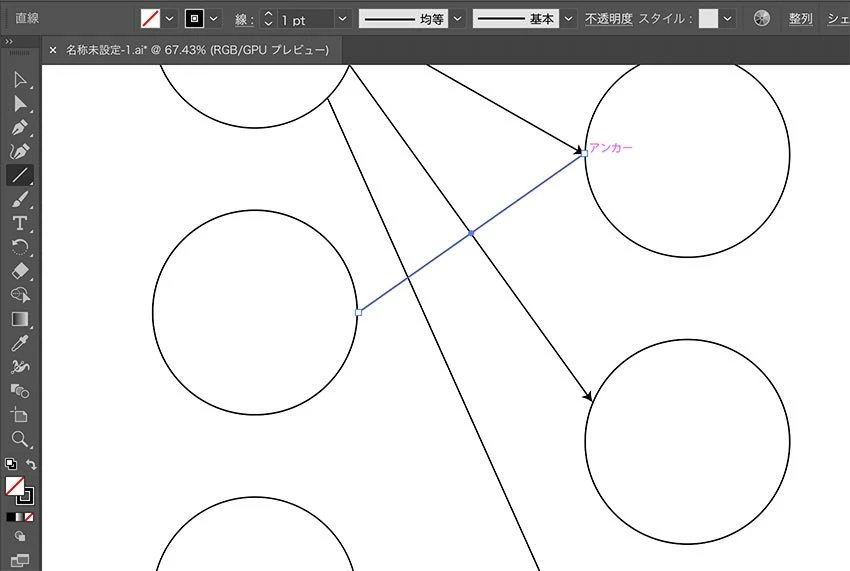
Task: Select the Blend tool
Action: click(20, 390)
